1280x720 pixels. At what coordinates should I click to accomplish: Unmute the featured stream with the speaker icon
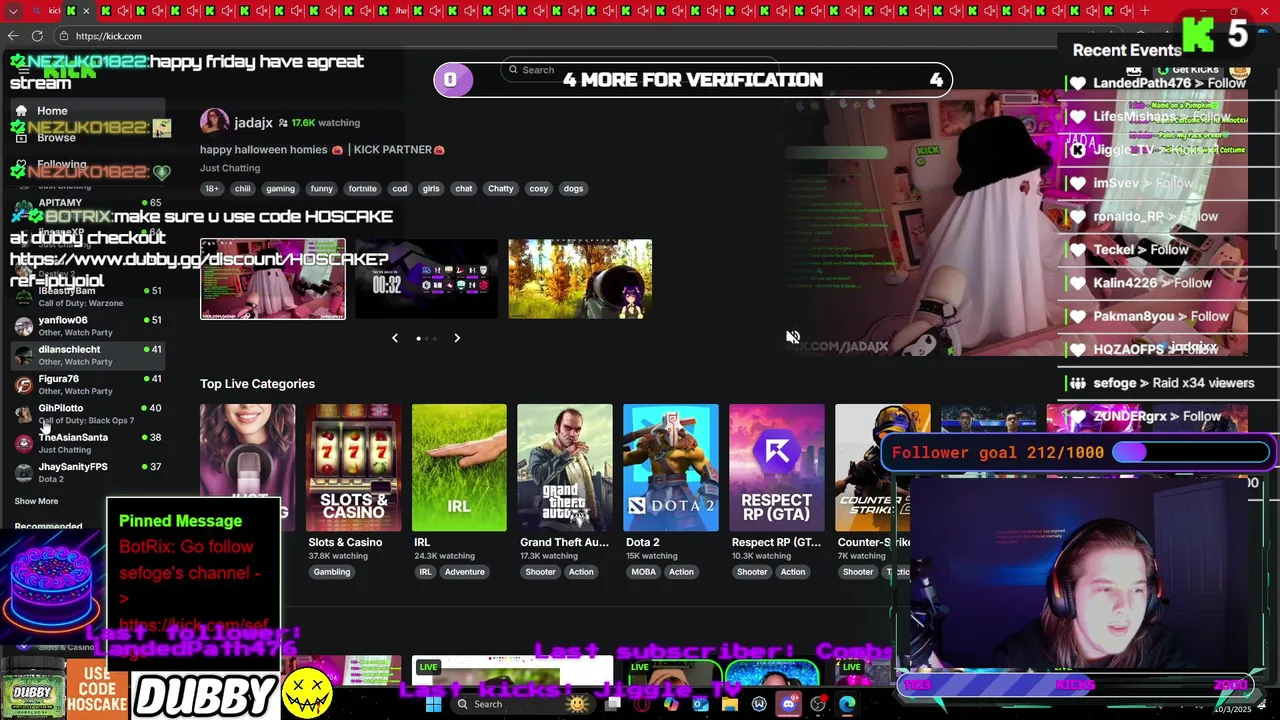(793, 338)
